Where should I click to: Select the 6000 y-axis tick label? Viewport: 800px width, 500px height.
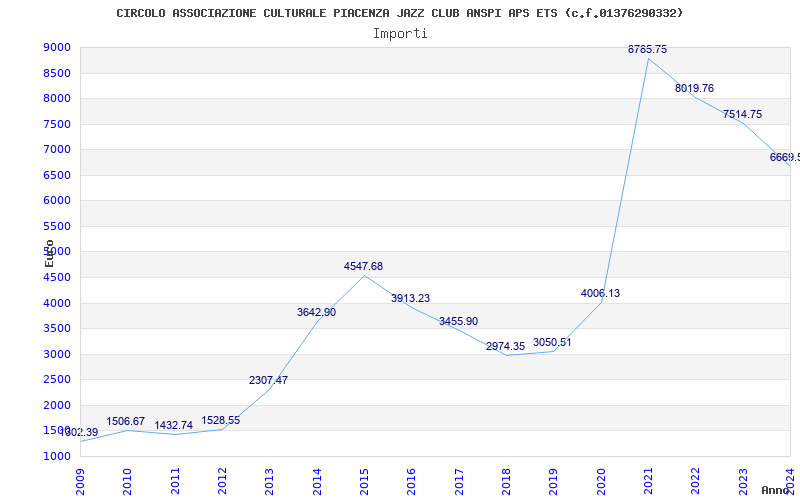click(x=57, y=201)
